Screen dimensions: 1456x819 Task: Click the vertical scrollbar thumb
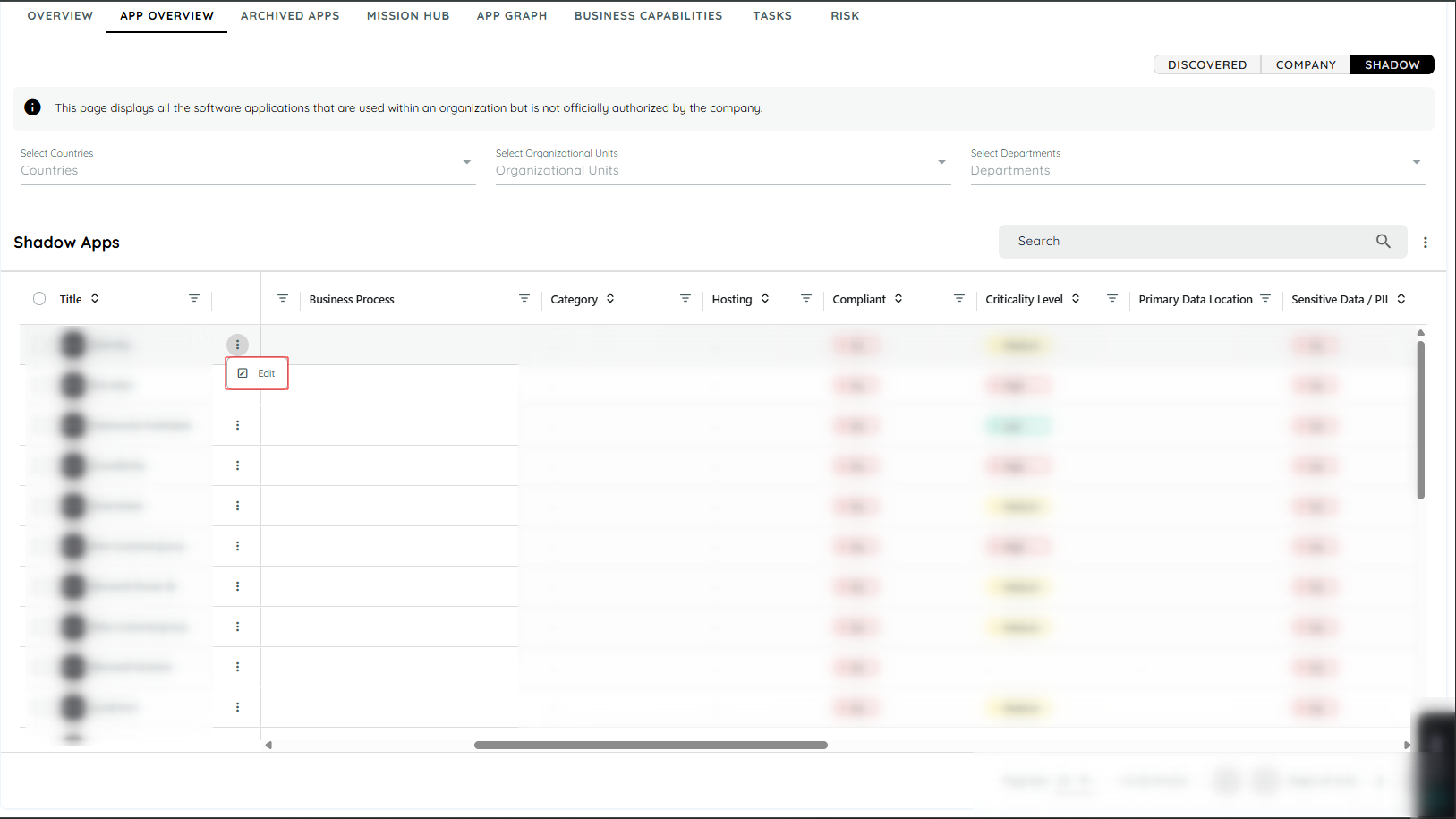pos(1421,419)
